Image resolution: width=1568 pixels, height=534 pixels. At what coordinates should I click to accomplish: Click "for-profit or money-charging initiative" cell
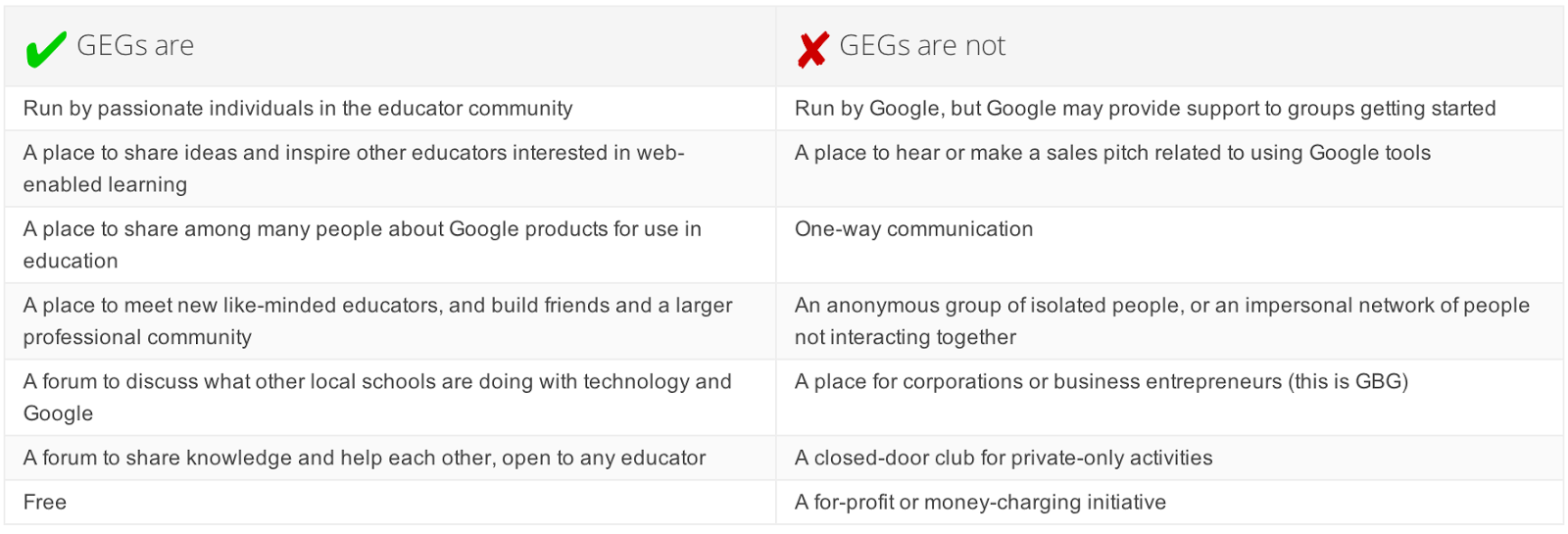pos(980,503)
